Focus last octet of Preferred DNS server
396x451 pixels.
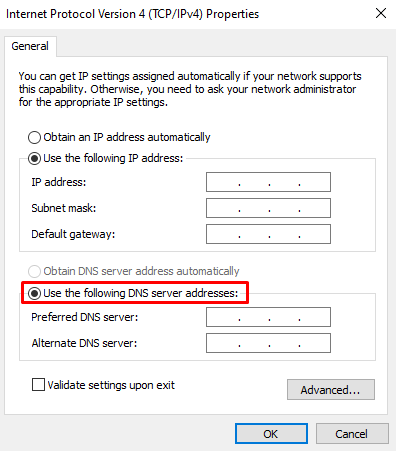pyautogui.click(x=315, y=317)
